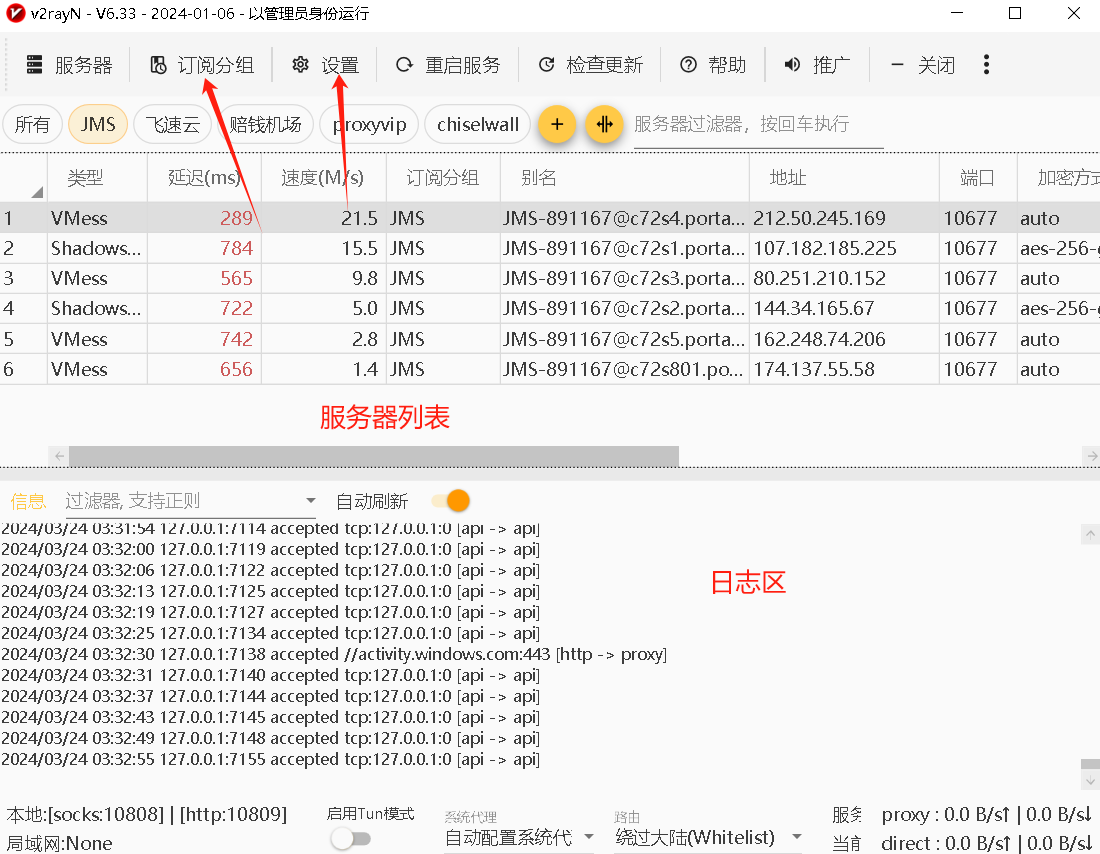Click the 信息 log label
Viewport: 1100px width, 854px height.
click(x=28, y=501)
